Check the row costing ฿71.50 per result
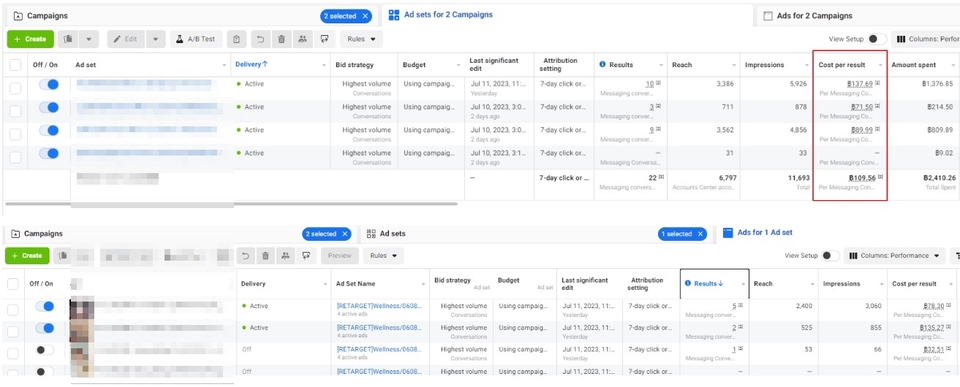 click(x=15, y=111)
